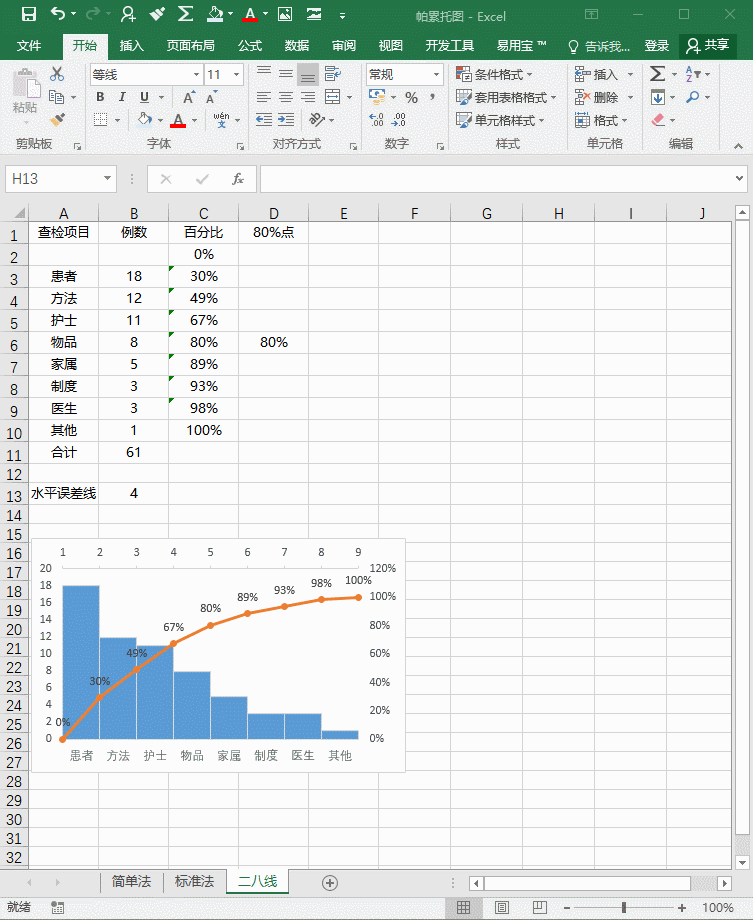Click the text Orientation icon
This screenshot has height=920, width=753.
(317, 120)
